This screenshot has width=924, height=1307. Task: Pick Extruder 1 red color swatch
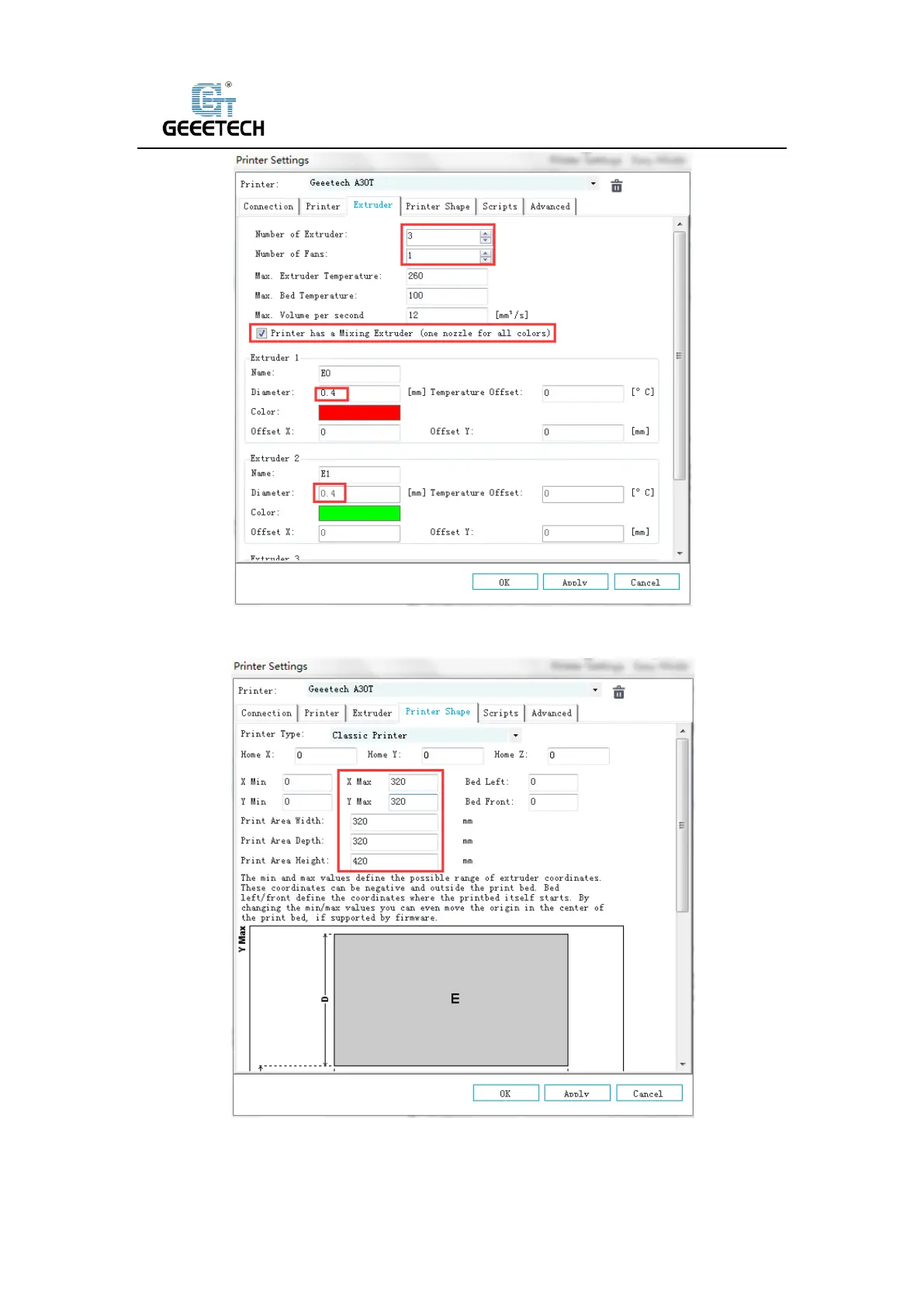point(359,413)
